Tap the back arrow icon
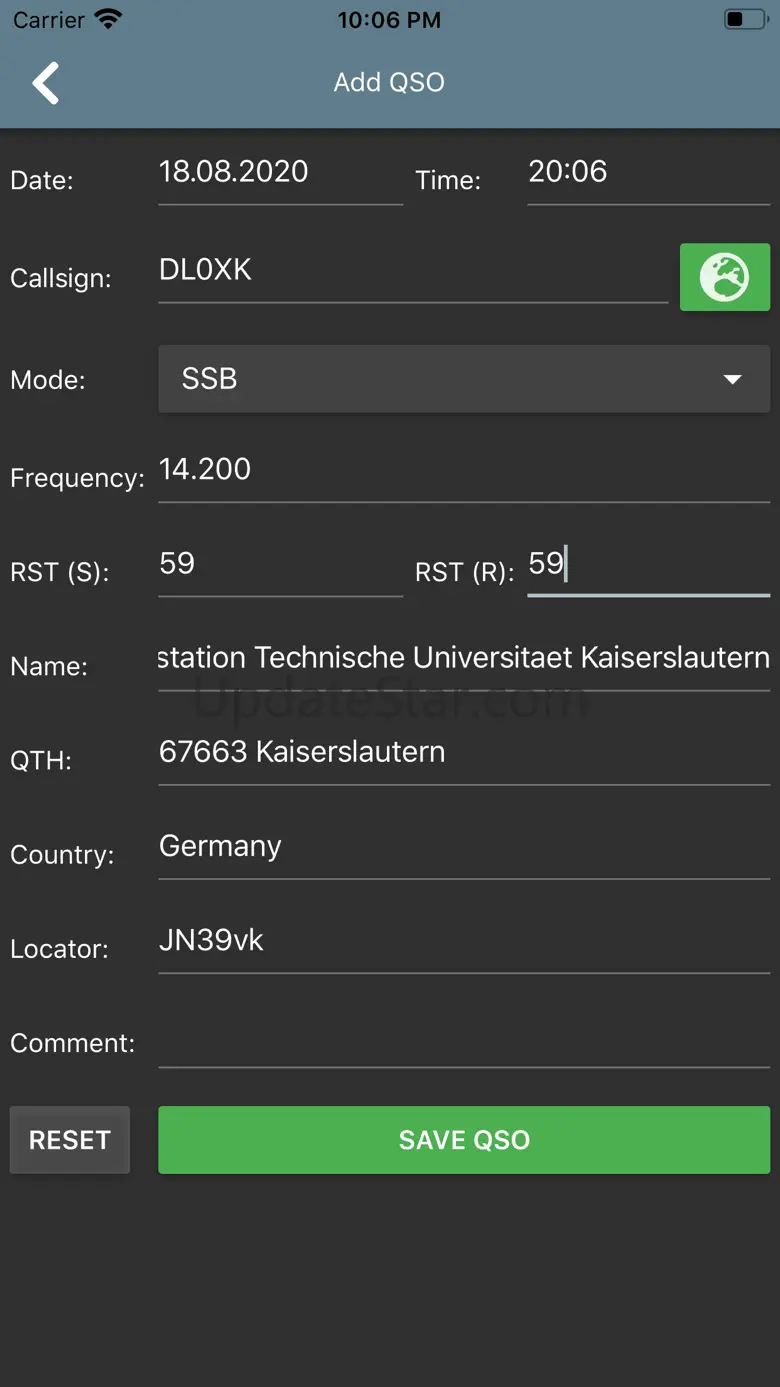Image resolution: width=780 pixels, height=1387 pixels. coord(46,83)
